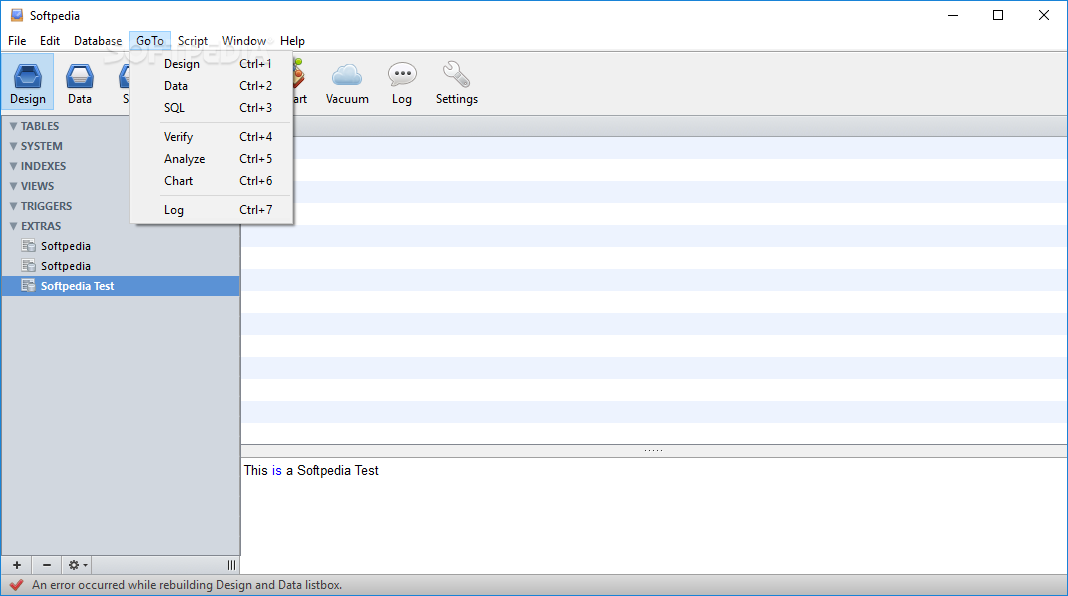Close the Softpedia window
Viewport: 1068px width, 596px height.
click(x=1043, y=15)
